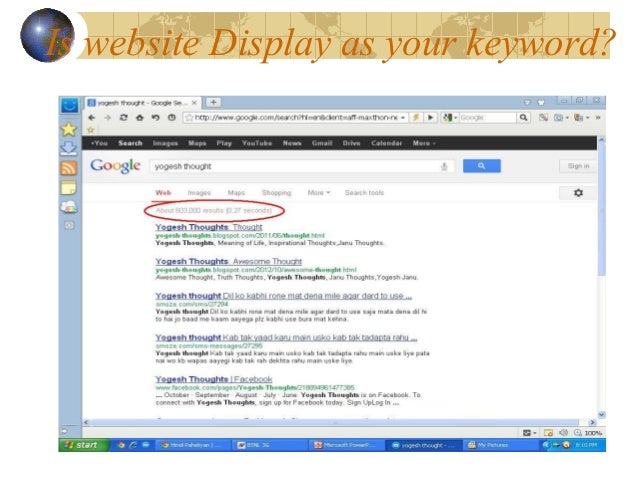This screenshot has height=479, width=638.
Task: Click the results count text
Action: click(213, 210)
